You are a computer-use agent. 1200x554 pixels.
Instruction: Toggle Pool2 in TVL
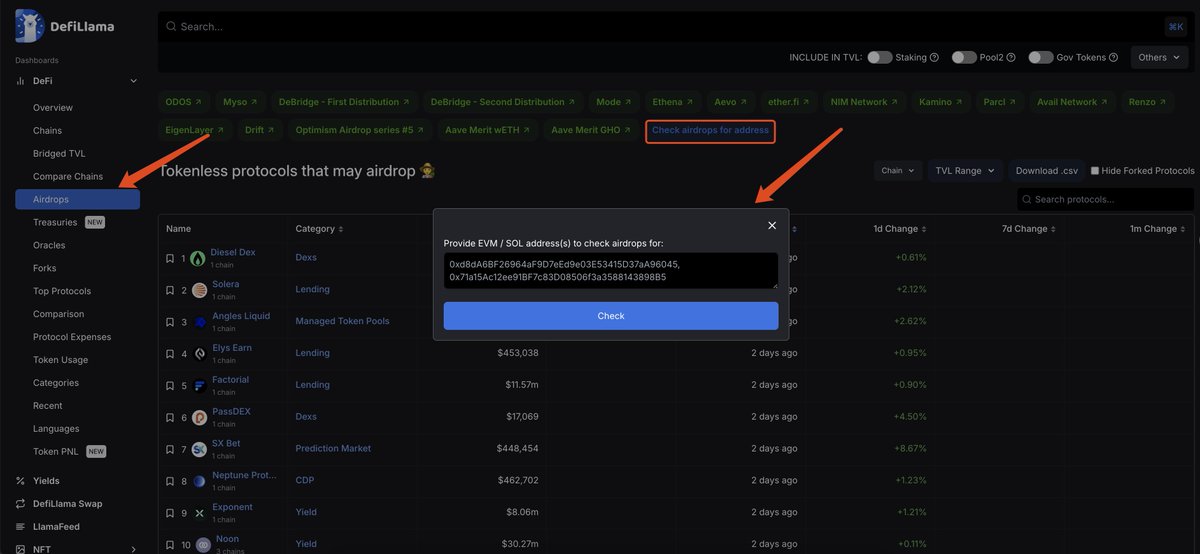pos(964,58)
